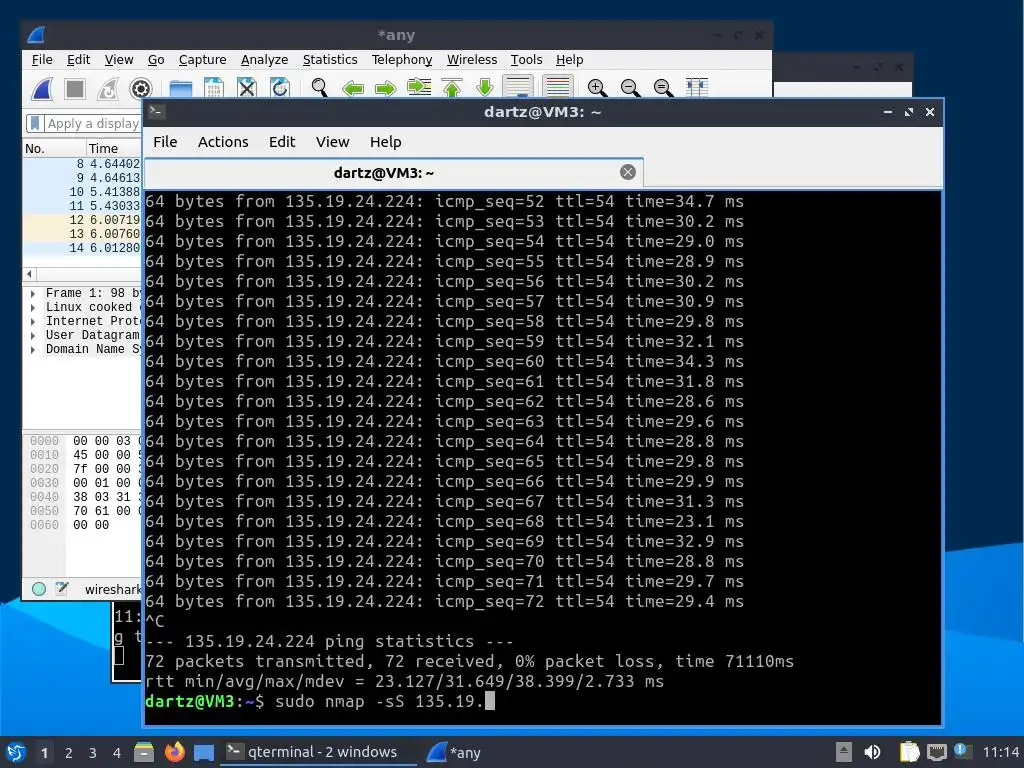This screenshot has width=1024, height=768.
Task: Click the show desktop icon in taskbar
Action: pos(204,753)
